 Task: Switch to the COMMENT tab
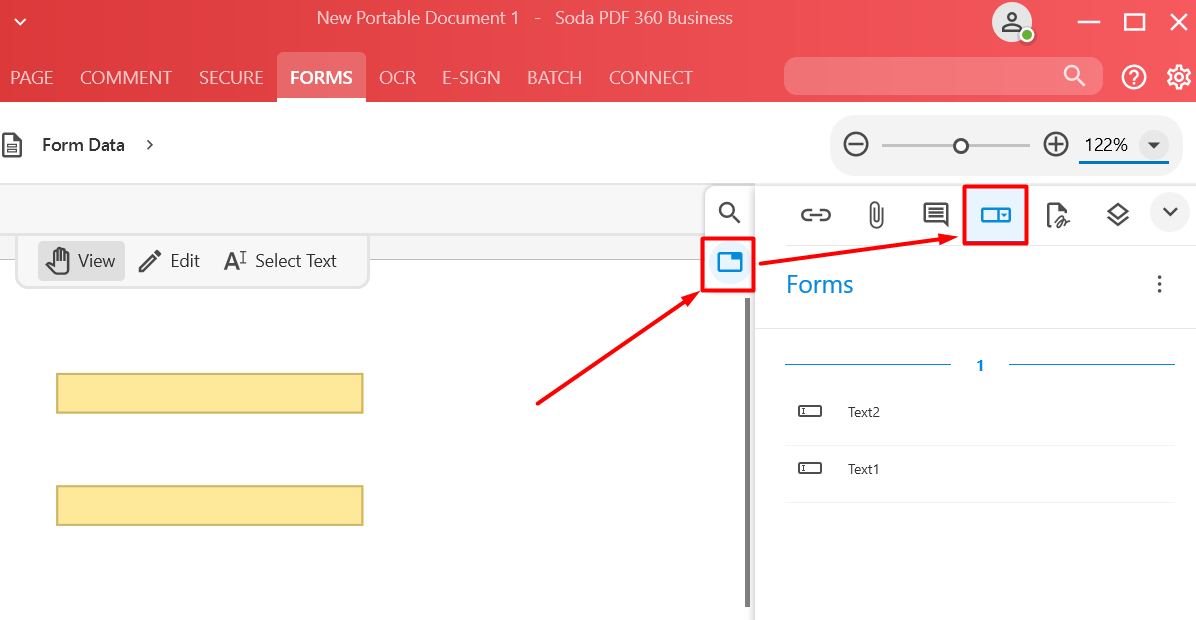click(126, 77)
